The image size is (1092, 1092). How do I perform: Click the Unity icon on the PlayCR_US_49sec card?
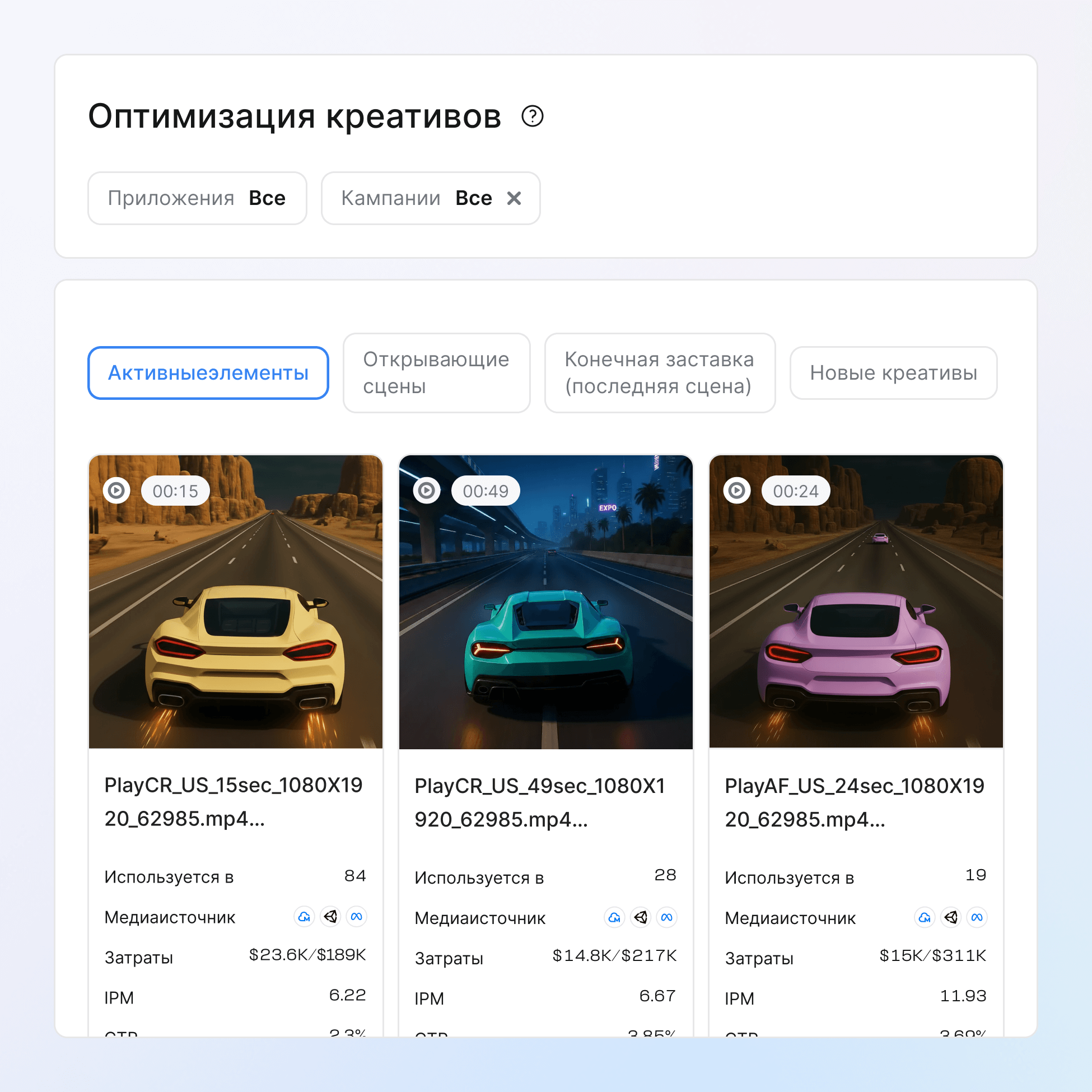tap(641, 918)
